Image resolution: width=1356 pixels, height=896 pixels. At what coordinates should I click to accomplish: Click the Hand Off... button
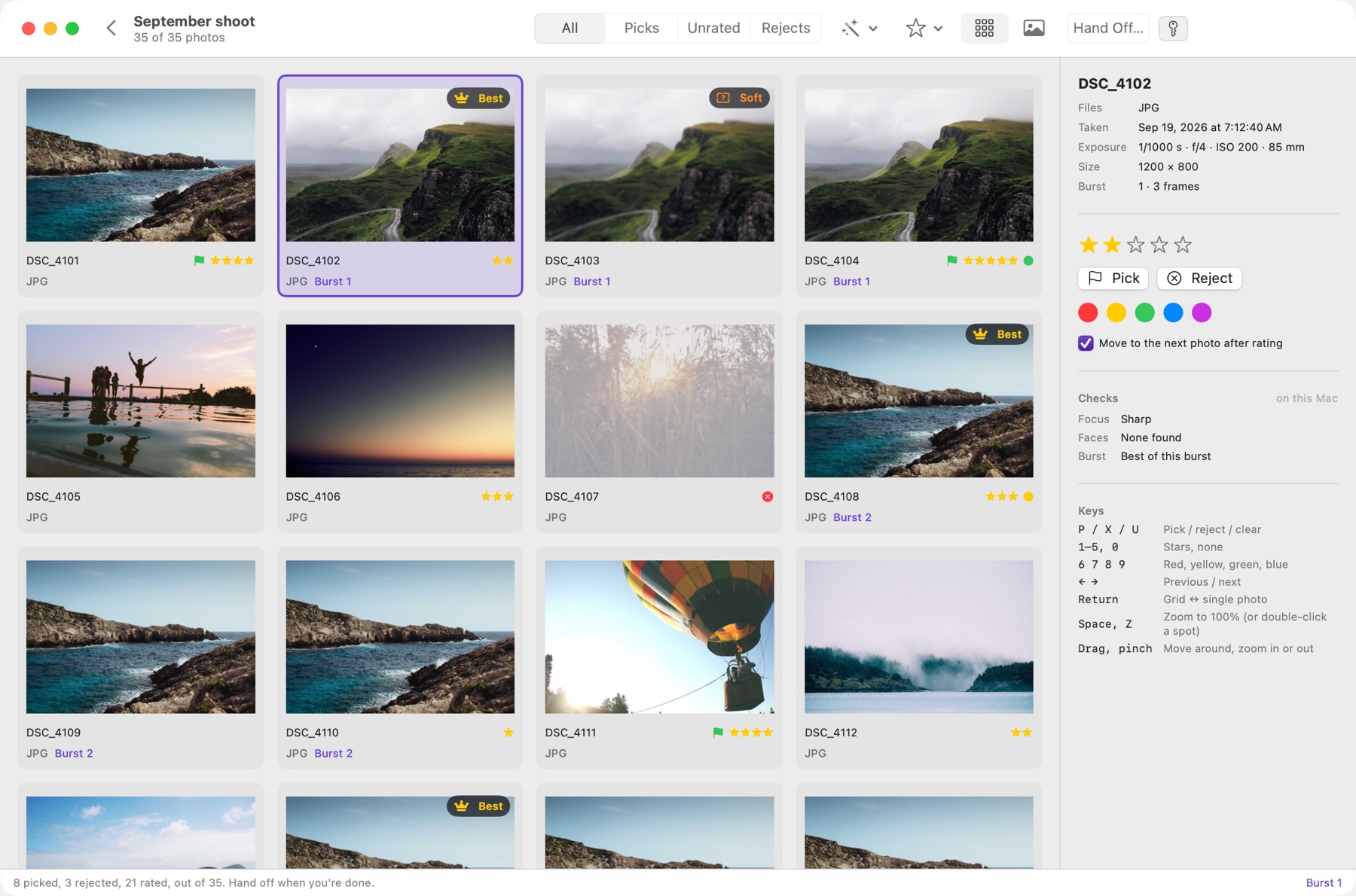pos(1108,29)
